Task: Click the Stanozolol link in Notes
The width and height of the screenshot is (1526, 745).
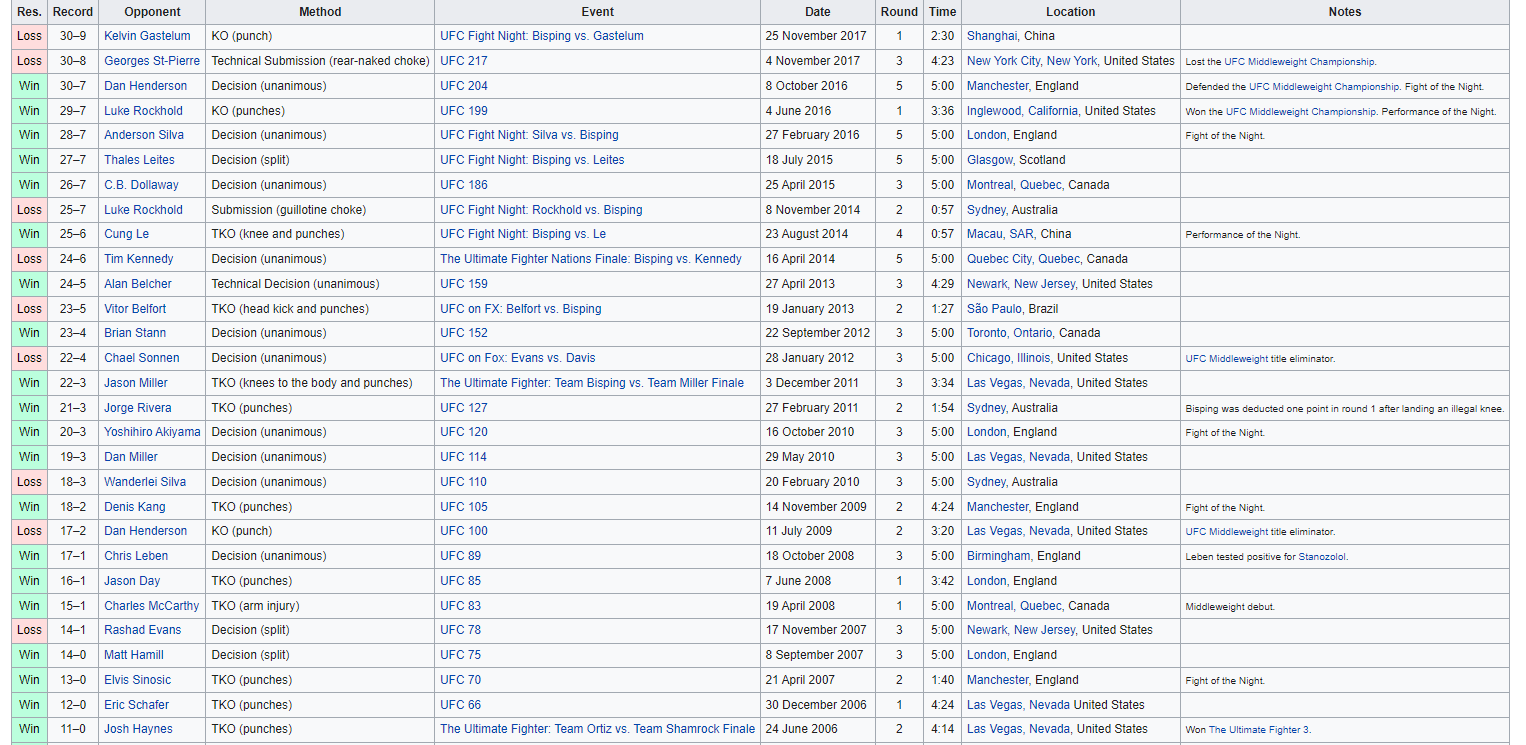Action: pyautogui.click(x=1322, y=557)
